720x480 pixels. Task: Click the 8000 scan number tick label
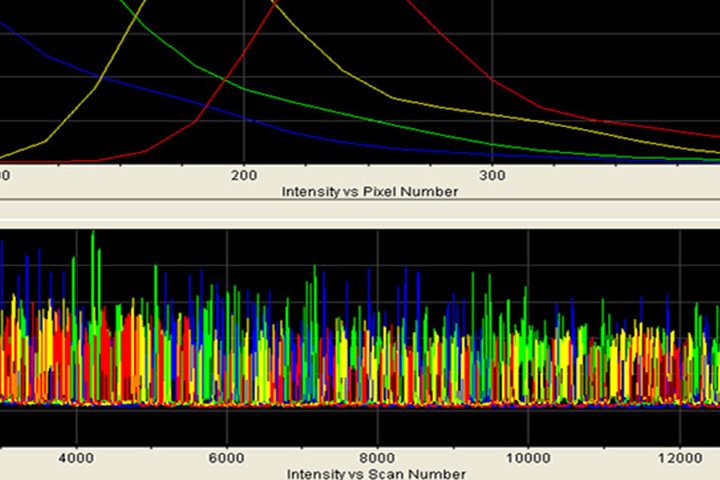(x=377, y=457)
